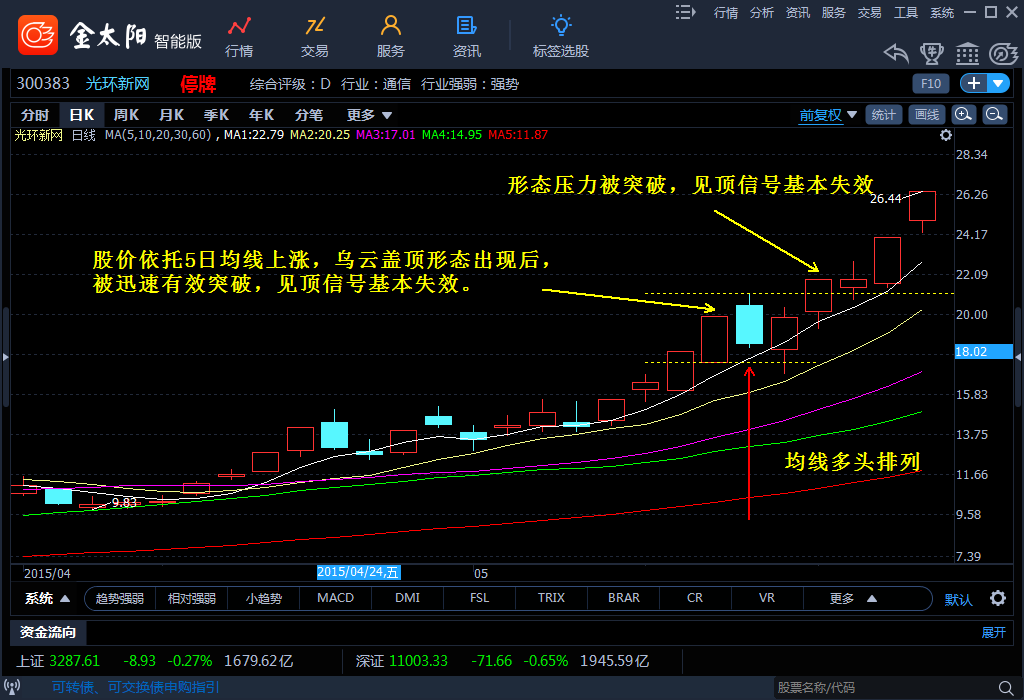Click the F10 company info button
This screenshot has height=700, width=1024.
coord(931,83)
